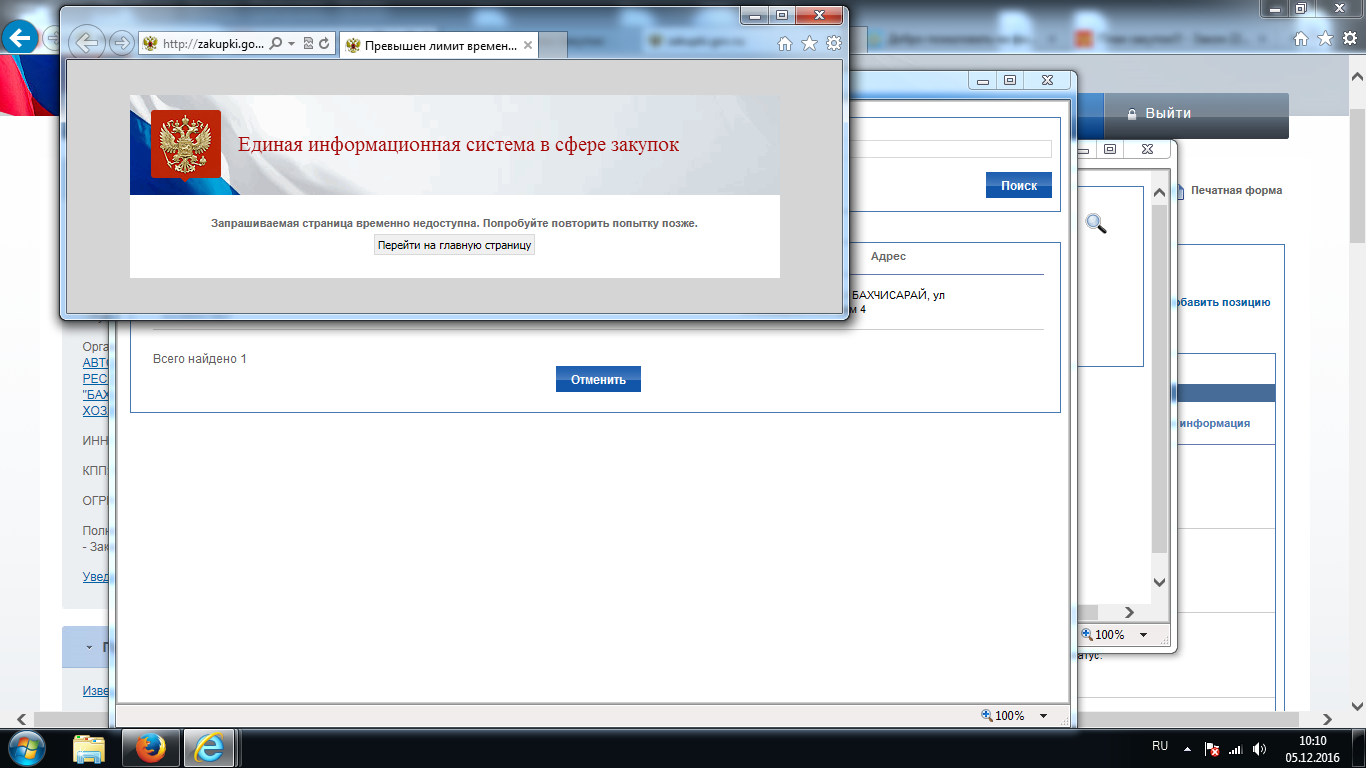Open the zoom level dropdown in the search dialog
The height and width of the screenshot is (768, 1366).
[1043, 716]
